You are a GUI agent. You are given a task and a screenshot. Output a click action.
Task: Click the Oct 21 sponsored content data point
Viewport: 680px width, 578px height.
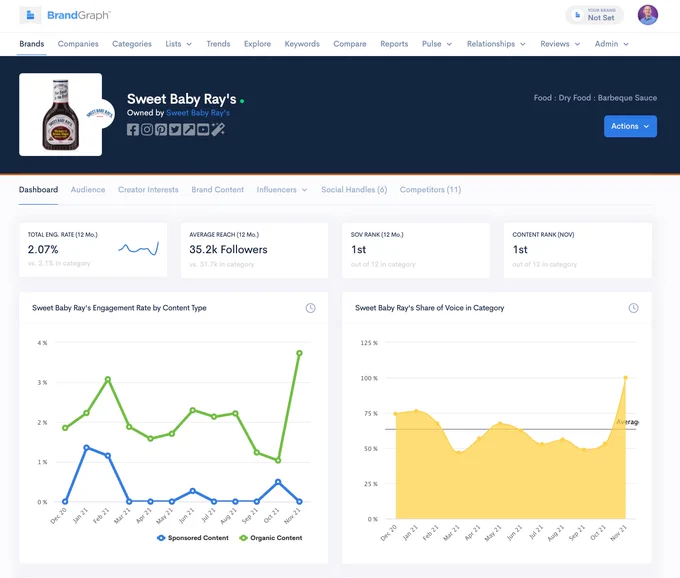[278, 482]
